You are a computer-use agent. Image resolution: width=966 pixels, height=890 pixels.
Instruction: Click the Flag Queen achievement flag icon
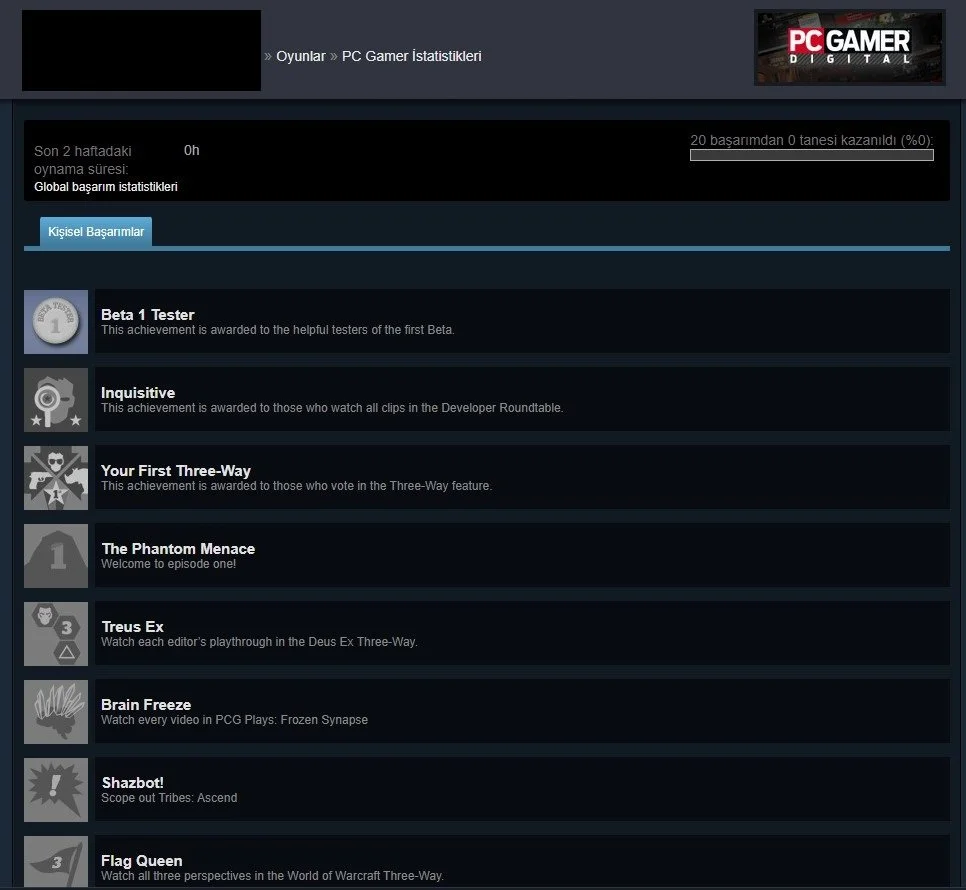pos(56,862)
